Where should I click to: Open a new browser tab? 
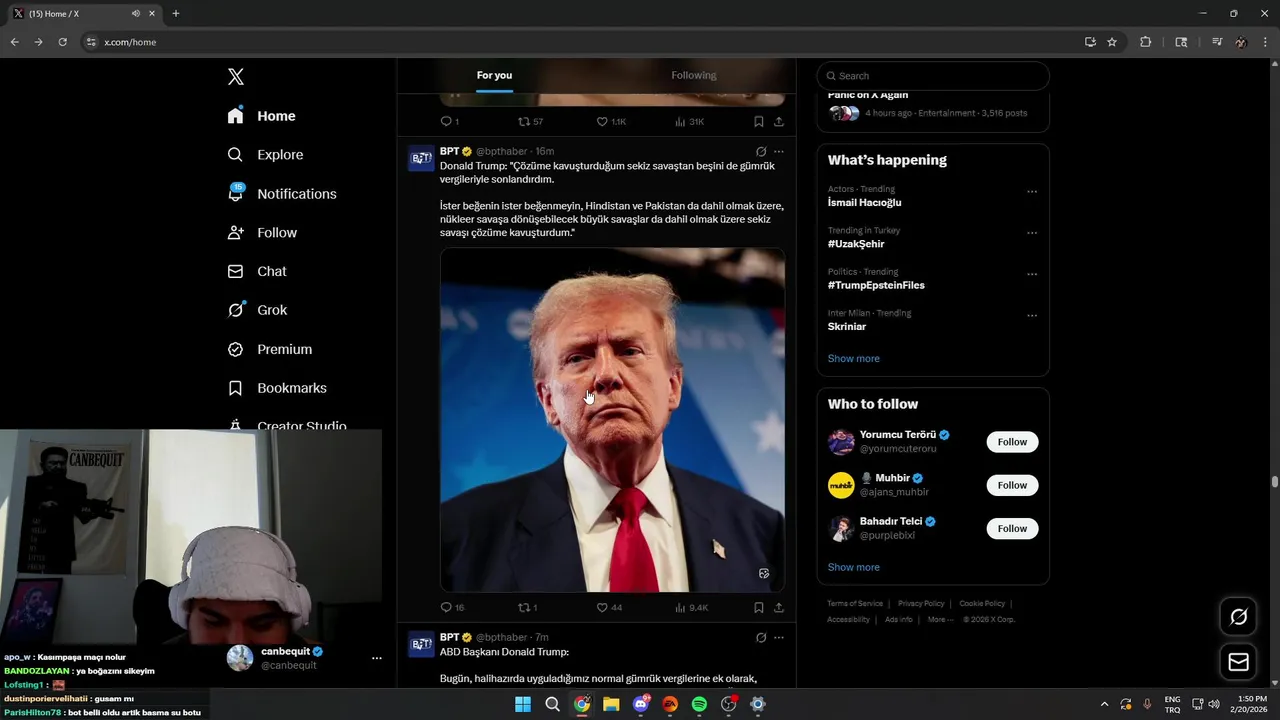tap(176, 14)
